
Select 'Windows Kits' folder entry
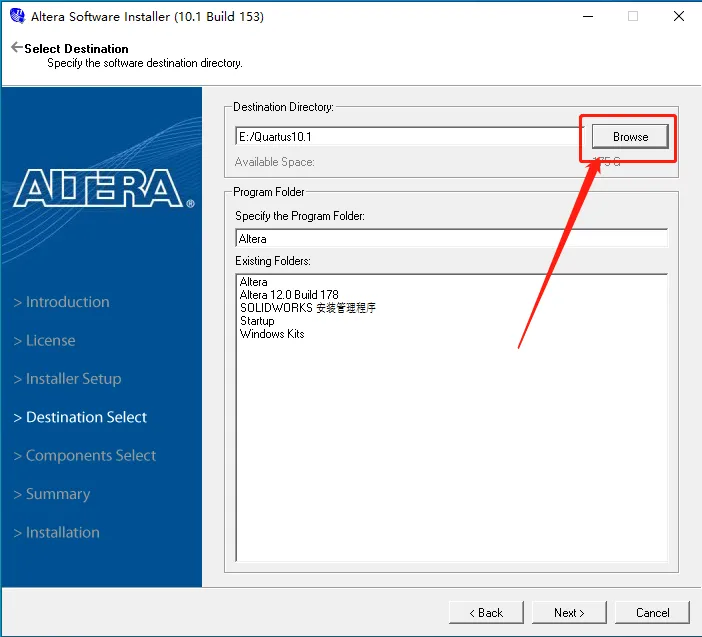pyautogui.click(x=272, y=333)
